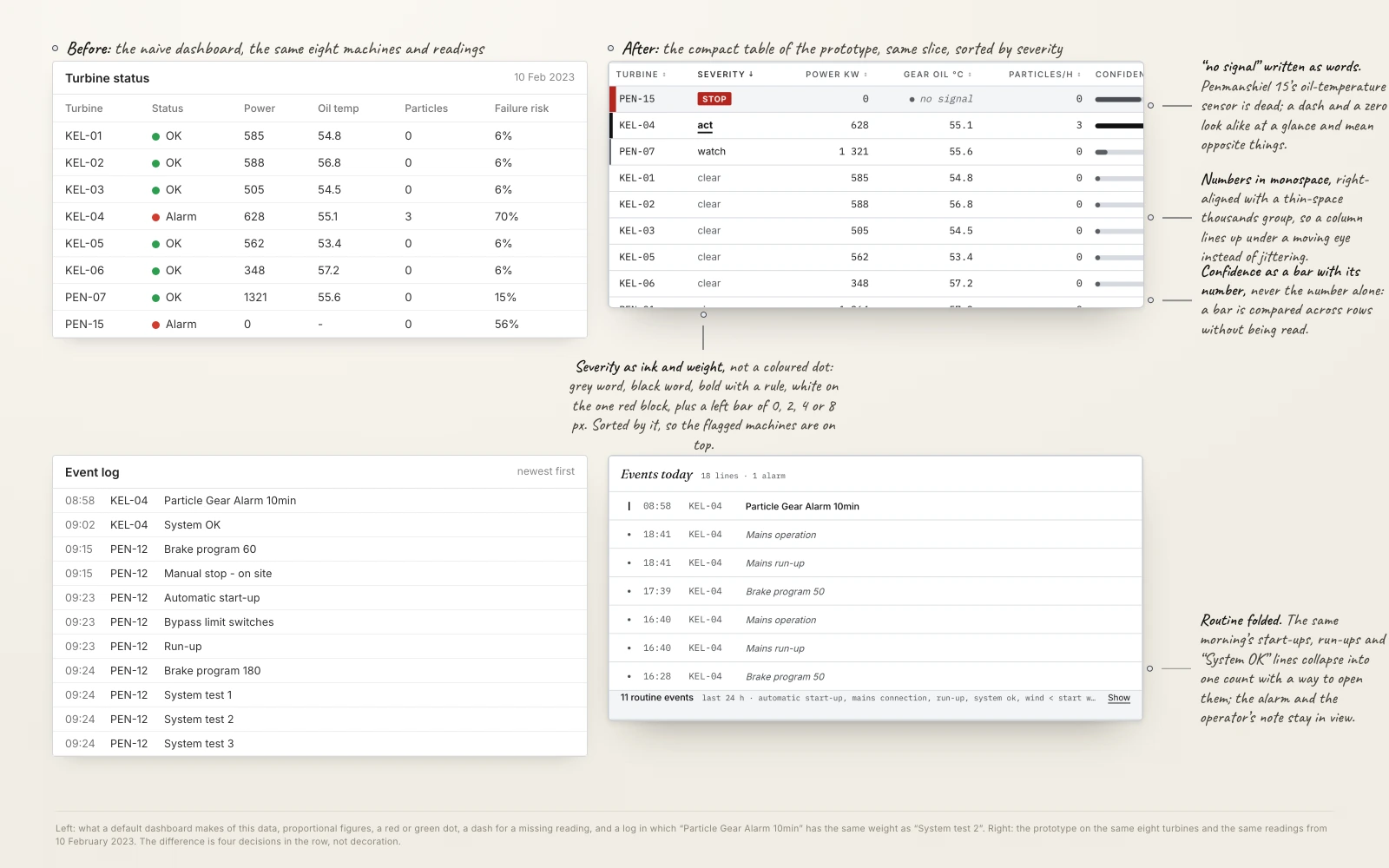Screen dimensions: 1389x868
Task: Click the green status dot for KEL-02
Action: (x=155, y=163)
